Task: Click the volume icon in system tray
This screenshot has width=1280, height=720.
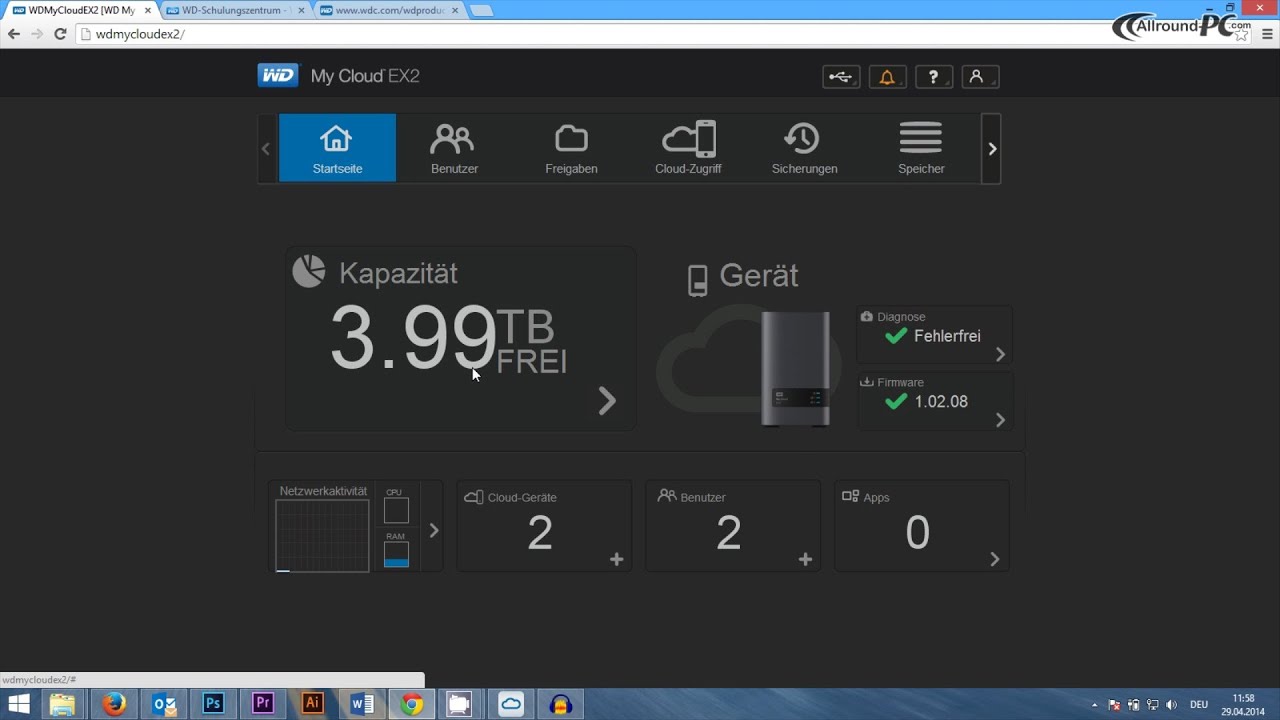Action: coord(1171,705)
